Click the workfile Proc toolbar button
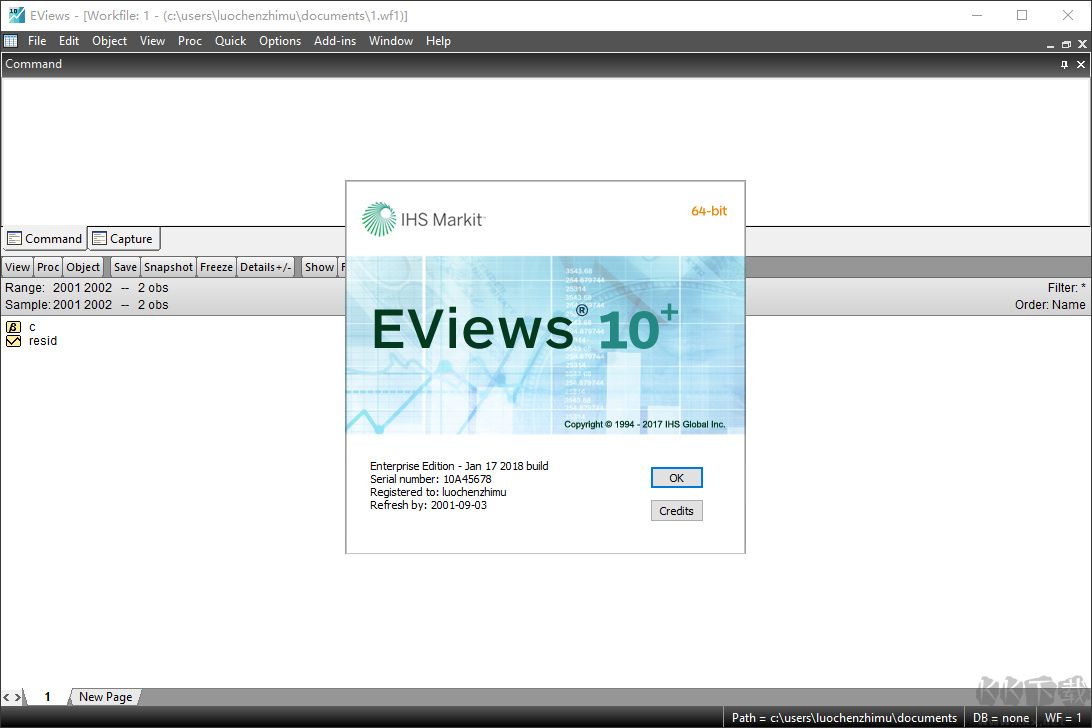Screen dimensions: 1092x728 pos(48,267)
